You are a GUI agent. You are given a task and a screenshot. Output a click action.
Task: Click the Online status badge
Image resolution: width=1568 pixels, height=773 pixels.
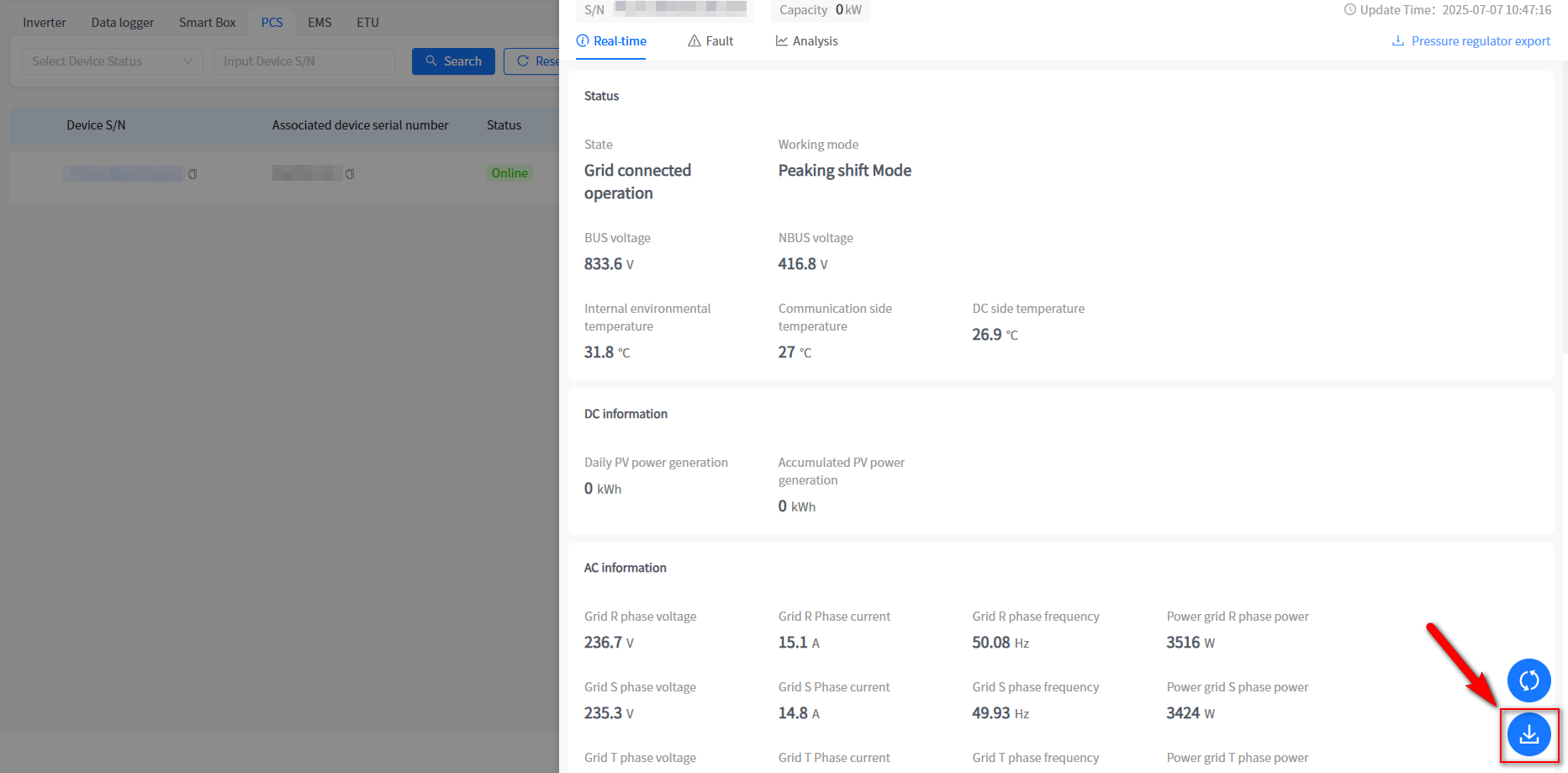(x=509, y=173)
